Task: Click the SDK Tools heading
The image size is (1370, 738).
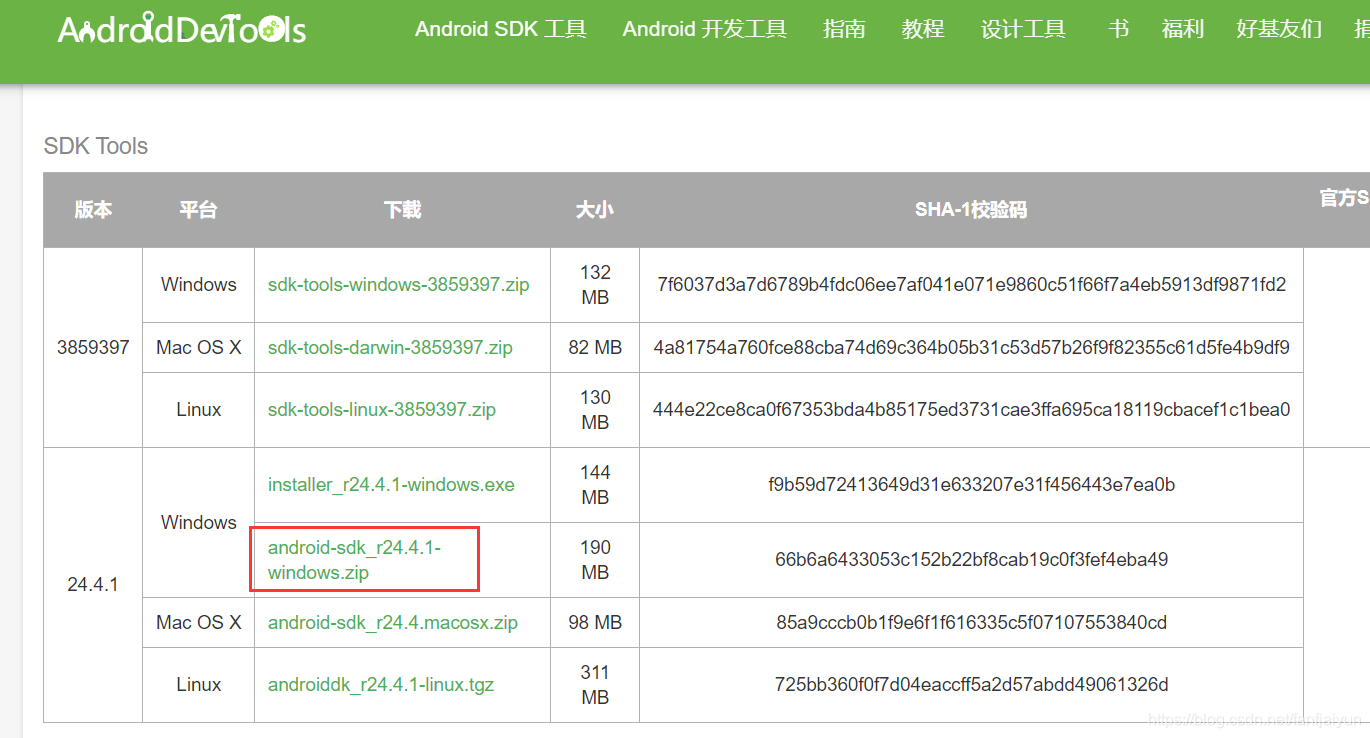Action: [x=96, y=146]
